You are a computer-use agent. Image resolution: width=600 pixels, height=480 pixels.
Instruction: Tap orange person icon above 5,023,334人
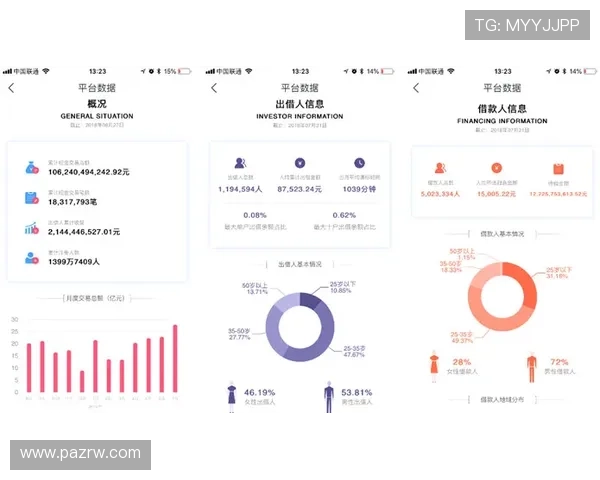point(440,168)
